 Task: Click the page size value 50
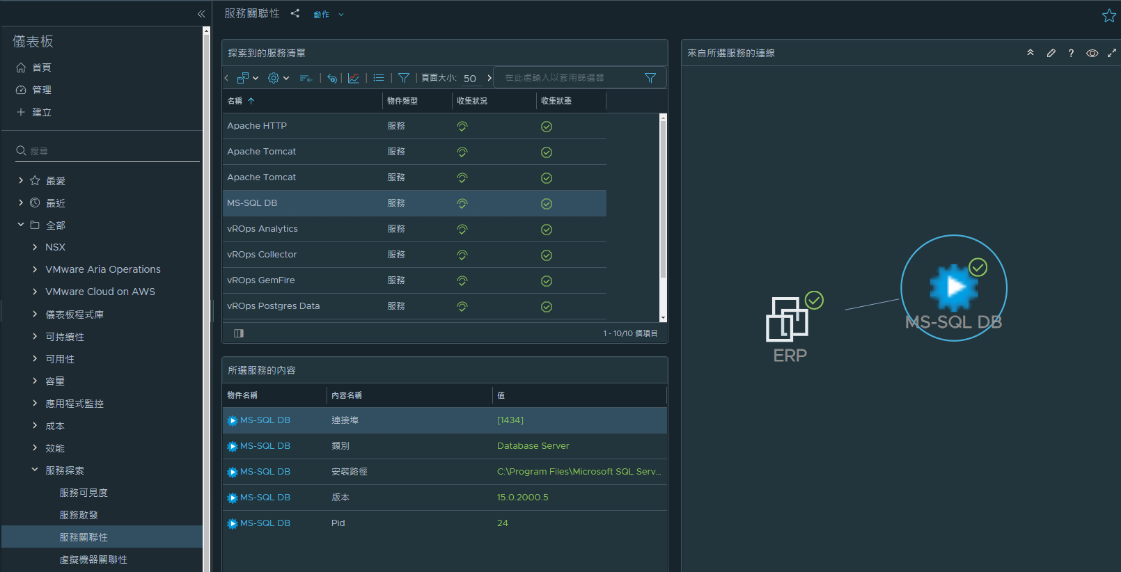[x=470, y=78]
